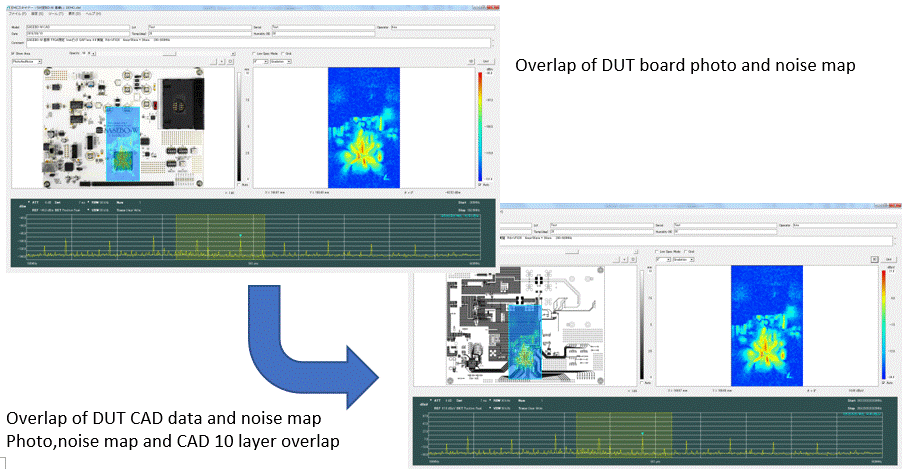Screen dimensions: 908x469
Task: Click the Lot input field in lower window
Action: click(602, 225)
